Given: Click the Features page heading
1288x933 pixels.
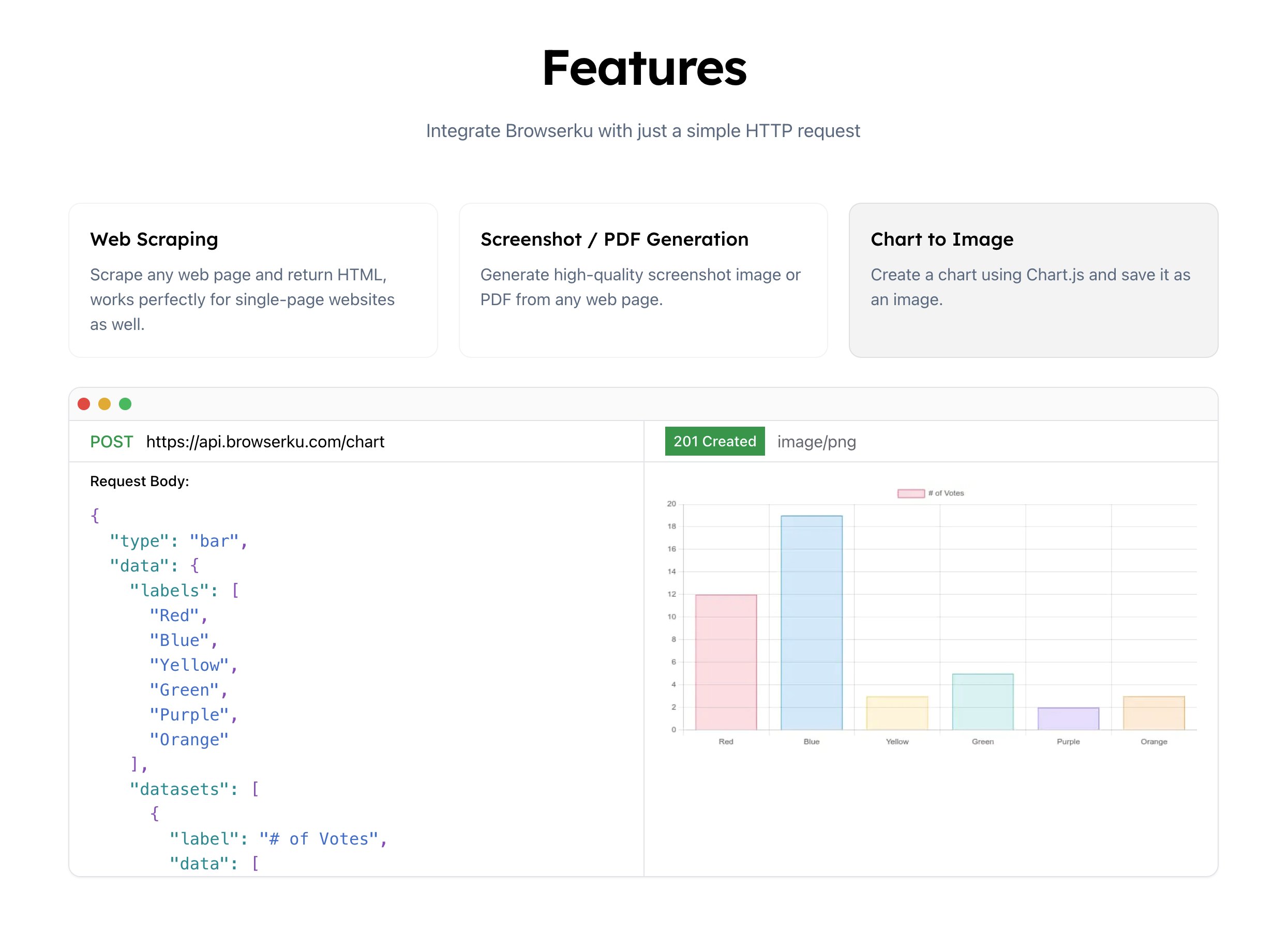Looking at the screenshot, I should [644, 68].
